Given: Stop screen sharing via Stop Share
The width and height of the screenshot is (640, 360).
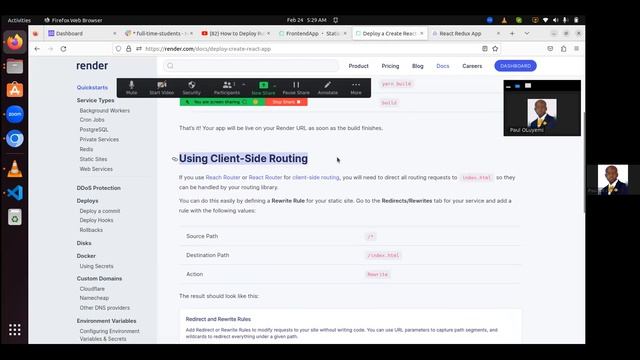Looking at the screenshot, I should [286, 102].
